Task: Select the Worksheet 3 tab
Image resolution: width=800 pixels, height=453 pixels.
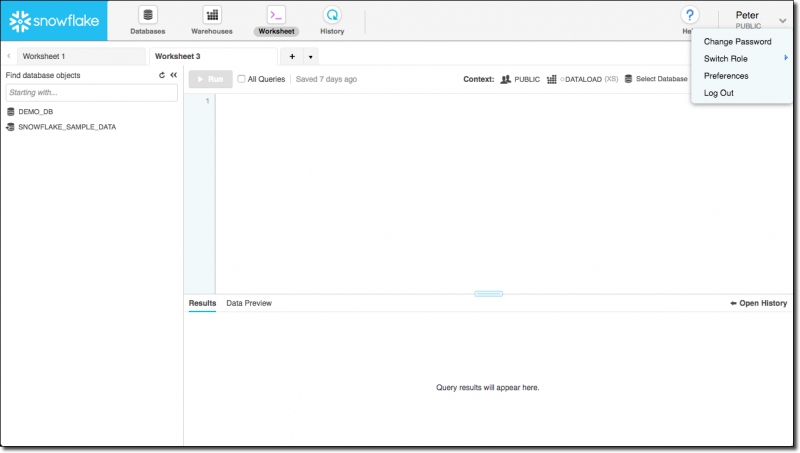Action: (213, 56)
